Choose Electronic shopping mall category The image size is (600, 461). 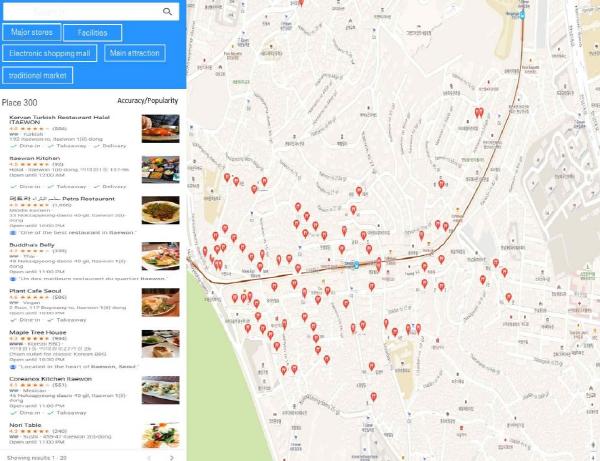tap(50, 53)
